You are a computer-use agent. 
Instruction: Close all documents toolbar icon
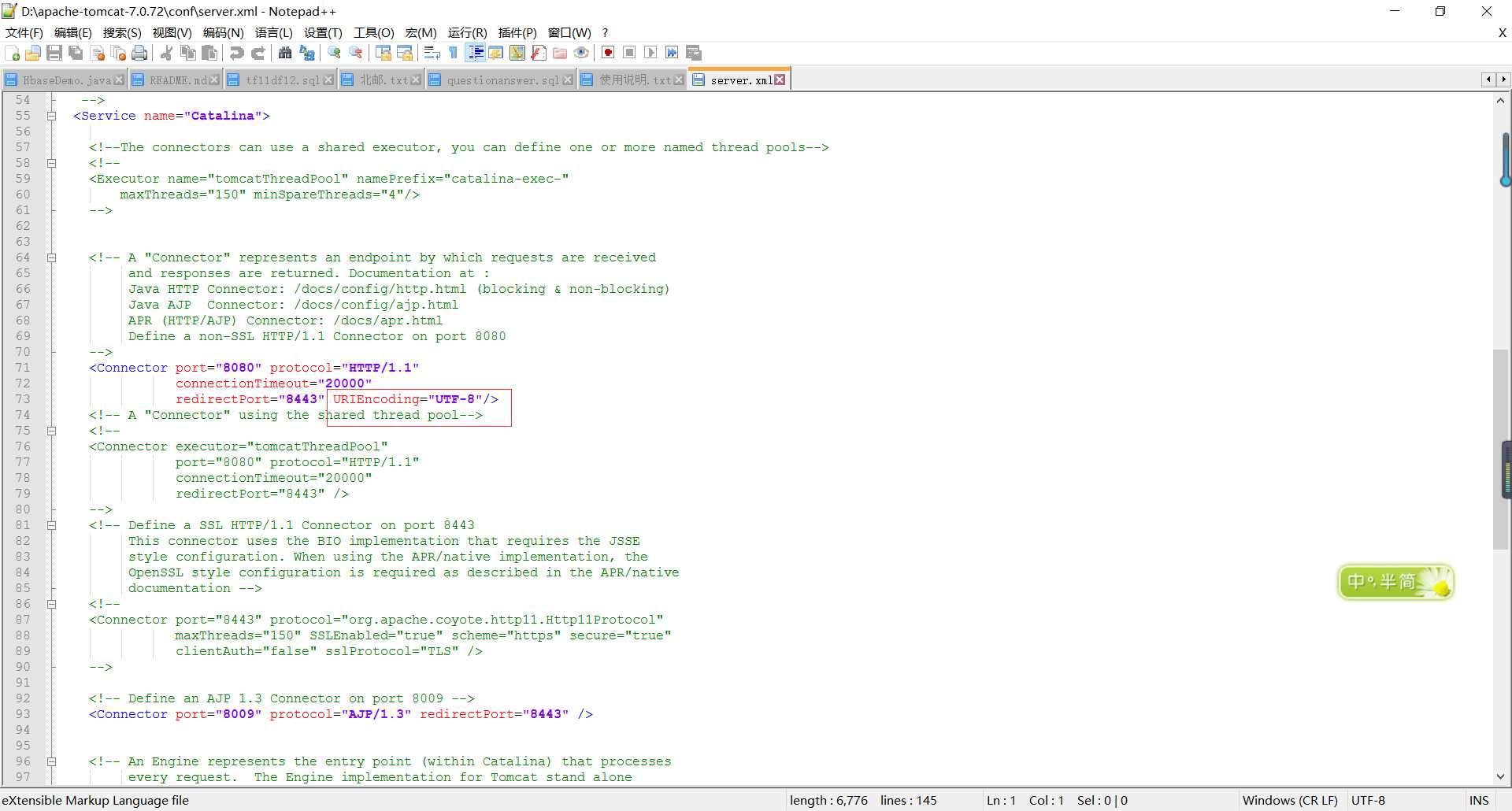(119, 53)
